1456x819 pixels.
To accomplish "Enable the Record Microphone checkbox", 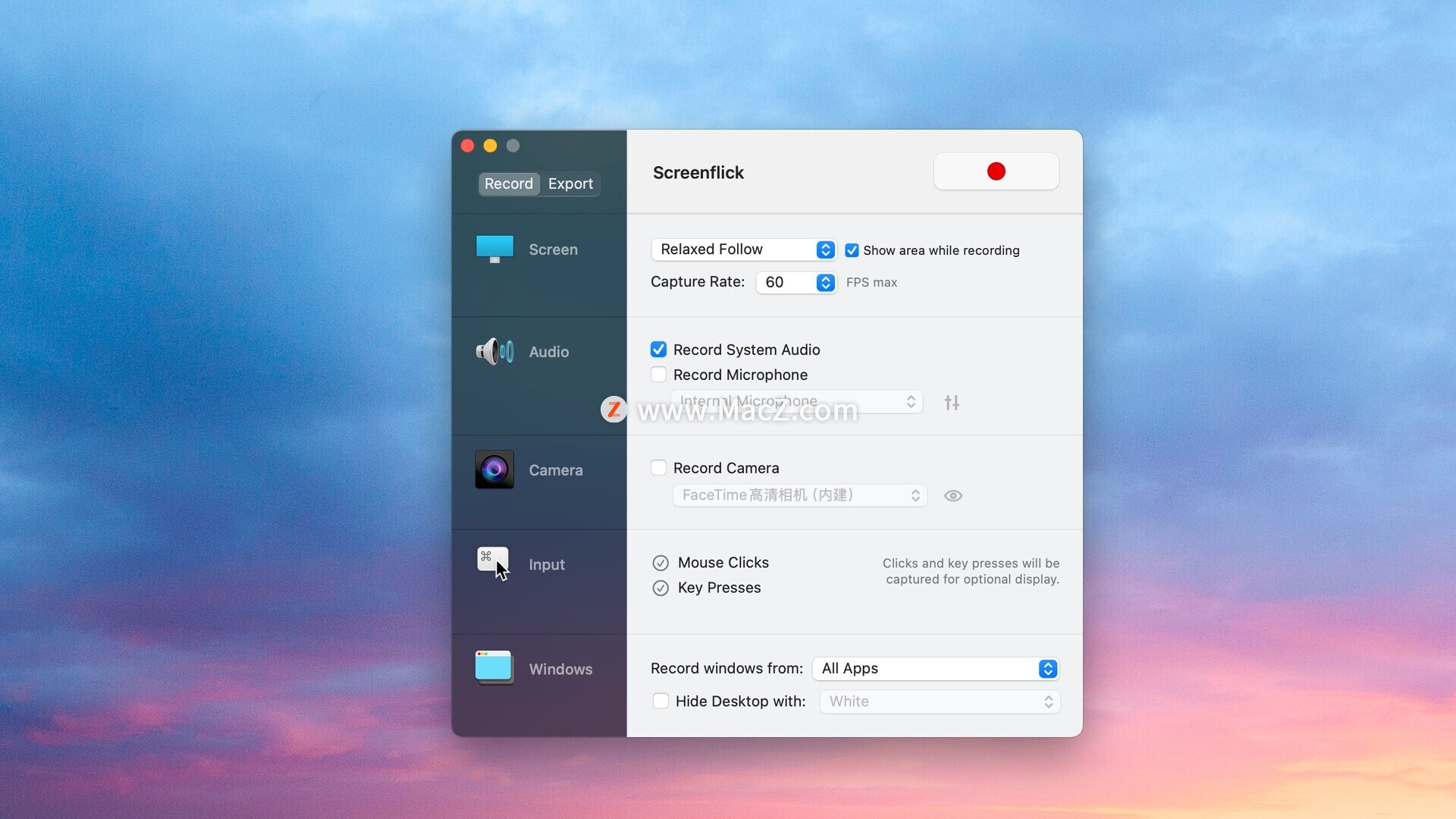I will [x=658, y=375].
